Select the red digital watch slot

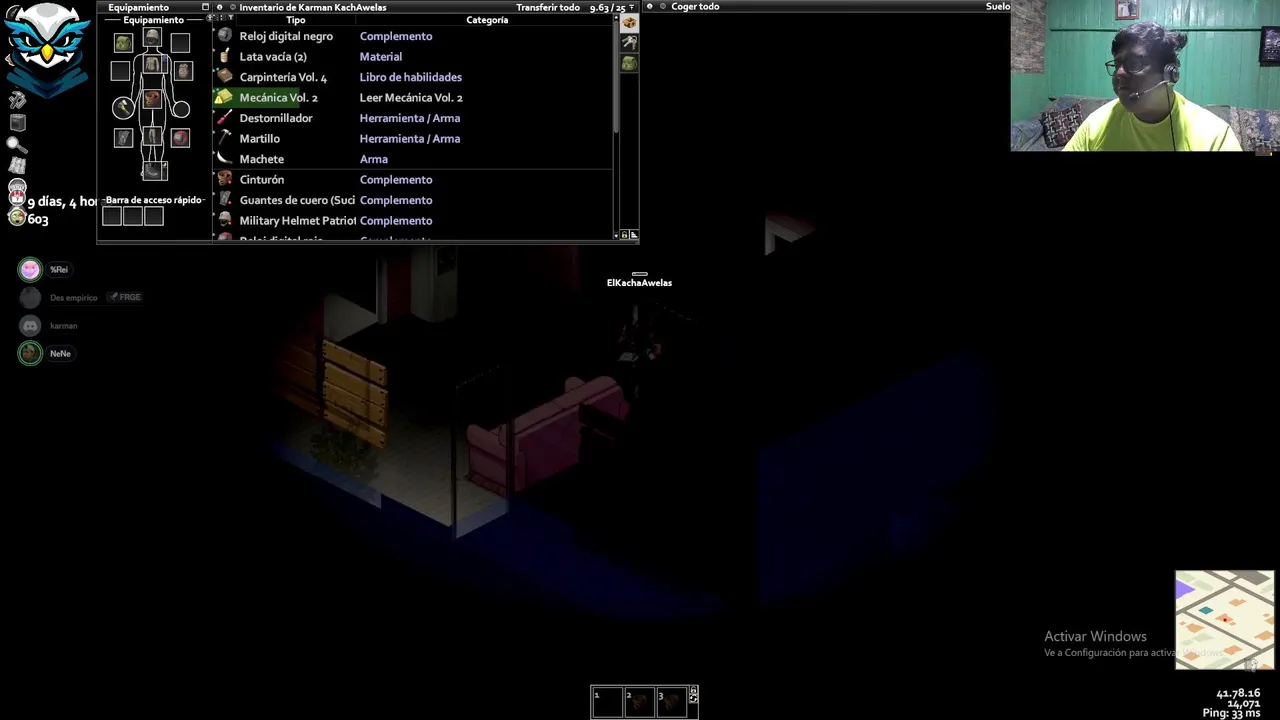(x=180, y=138)
